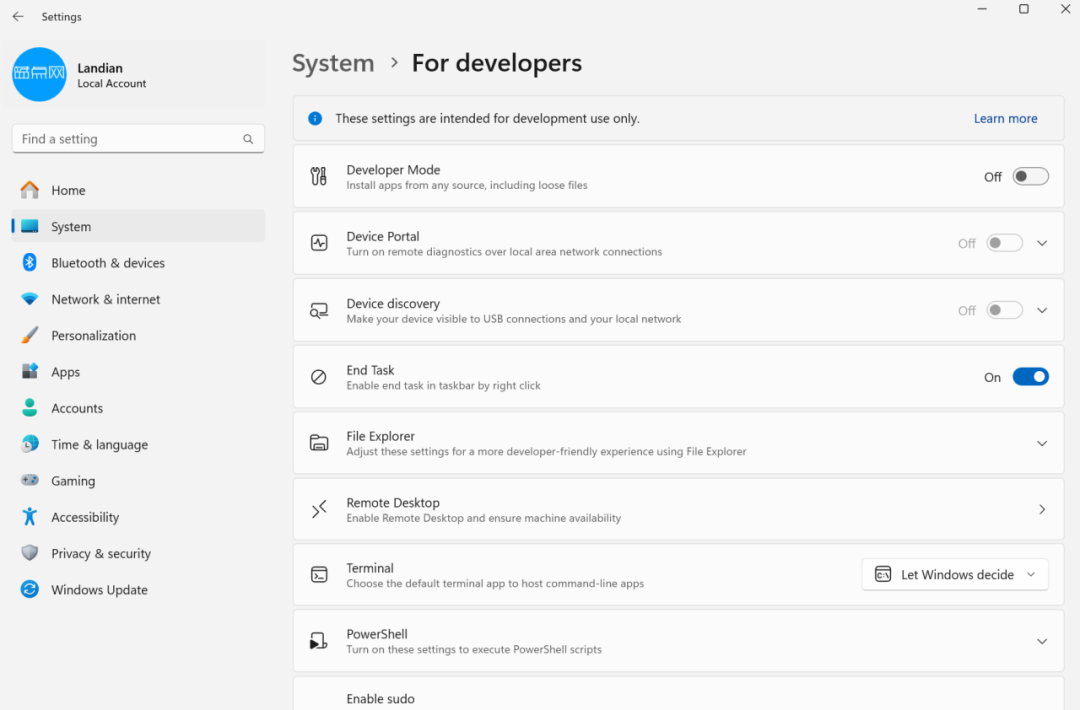The image size is (1080, 710).
Task: Open Accessibility settings
Action: click(138, 517)
